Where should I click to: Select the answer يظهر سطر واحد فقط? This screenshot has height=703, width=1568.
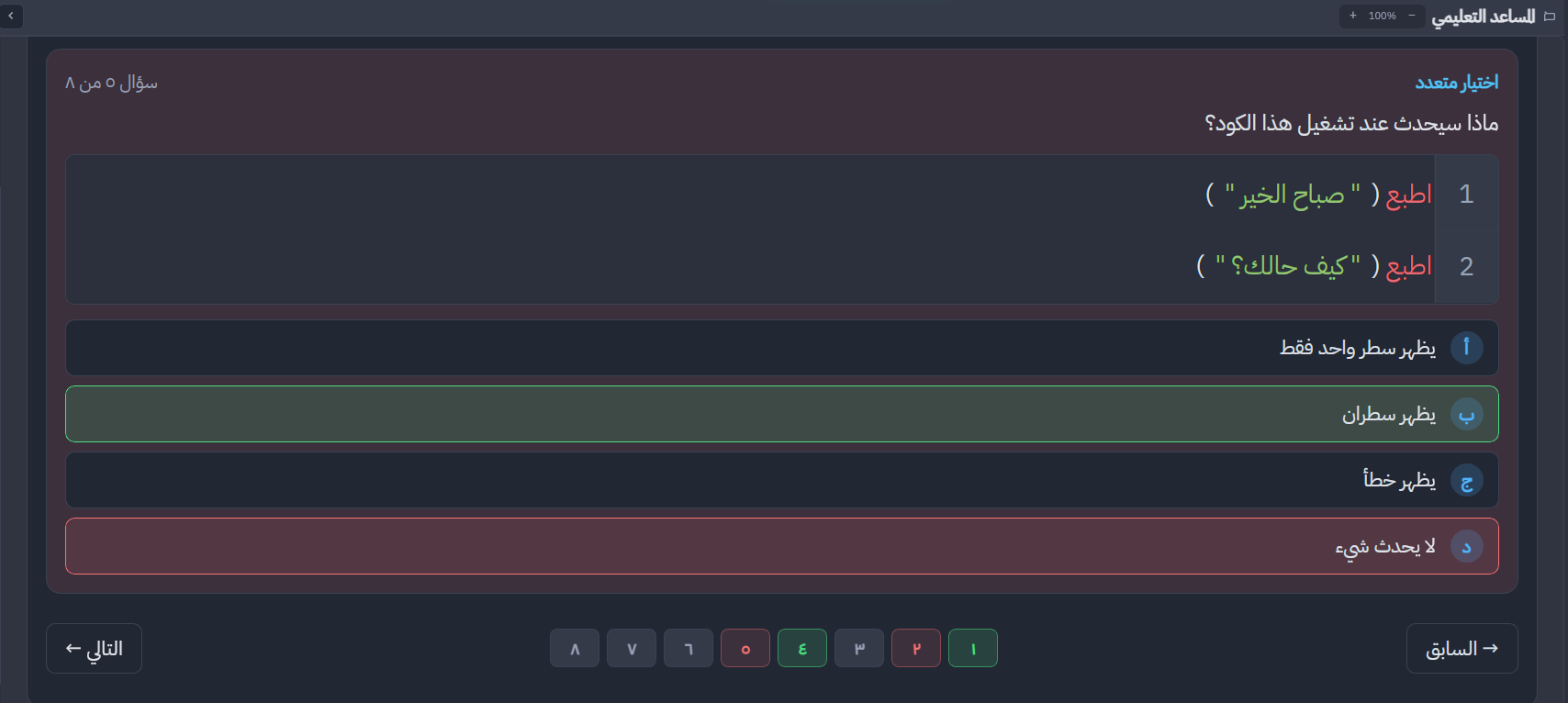[782, 348]
